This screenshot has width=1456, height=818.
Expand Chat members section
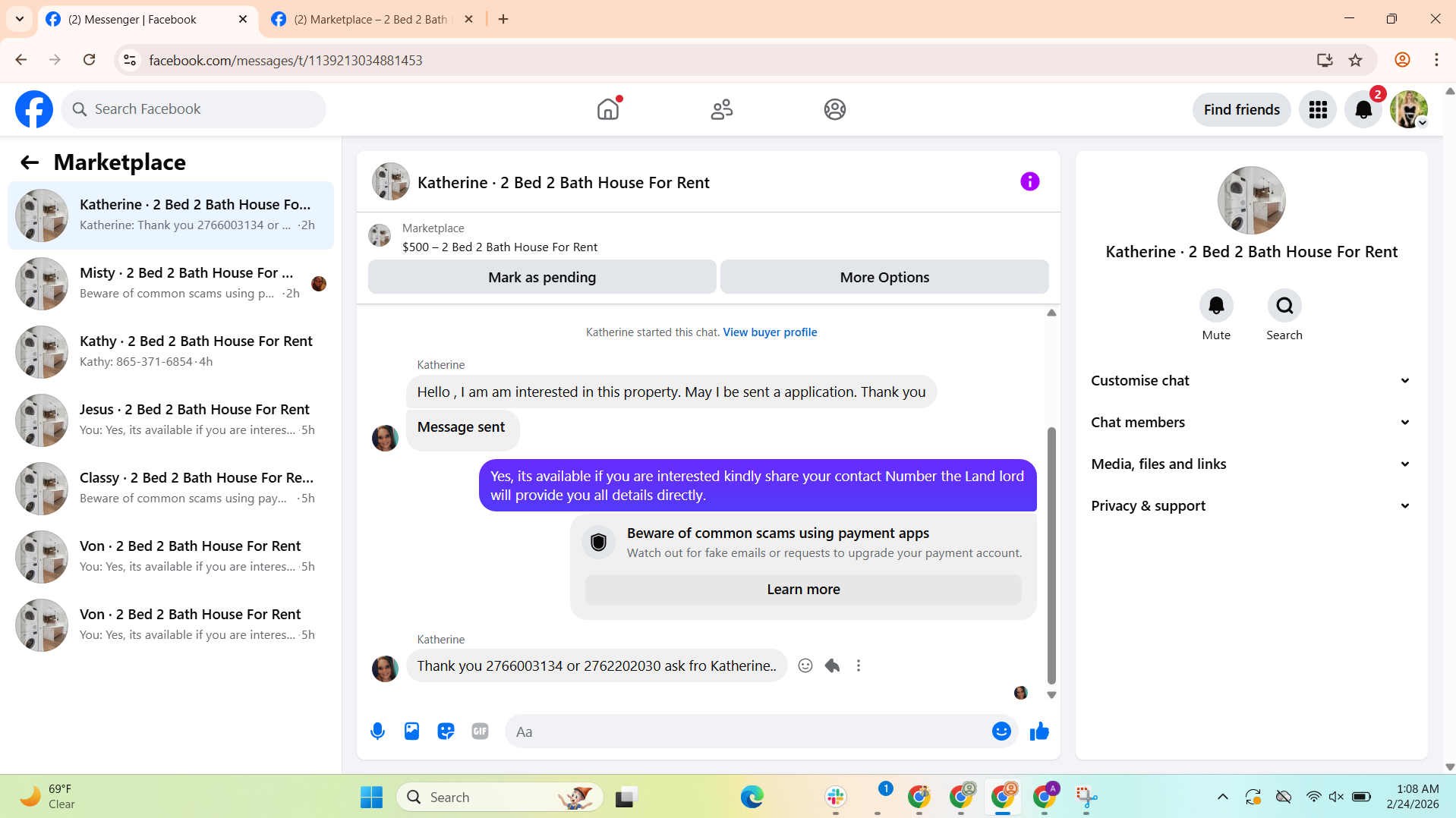1251,423
